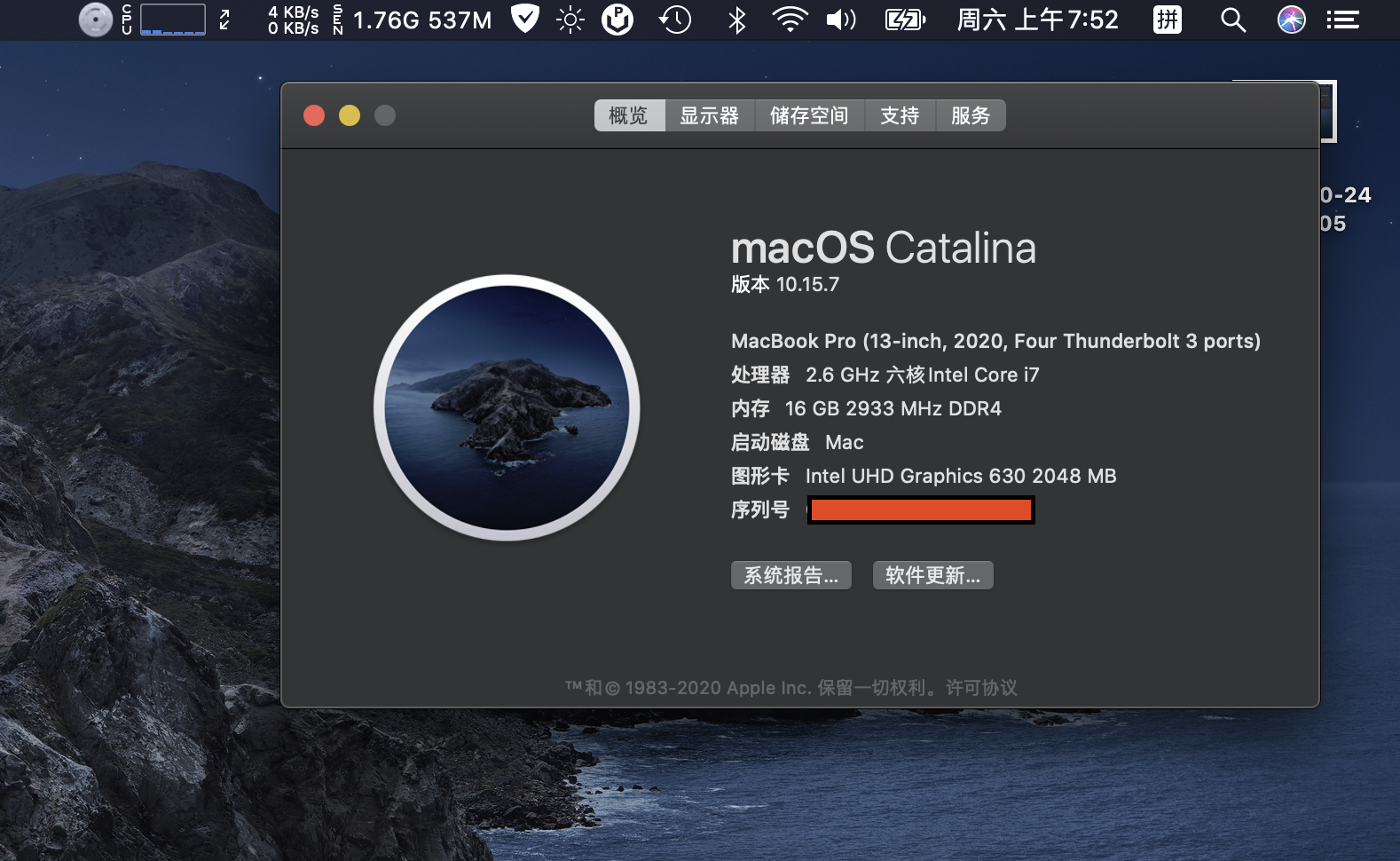Minimize the About This Mac window
The width and height of the screenshot is (1400, 861).
pyautogui.click(x=350, y=115)
